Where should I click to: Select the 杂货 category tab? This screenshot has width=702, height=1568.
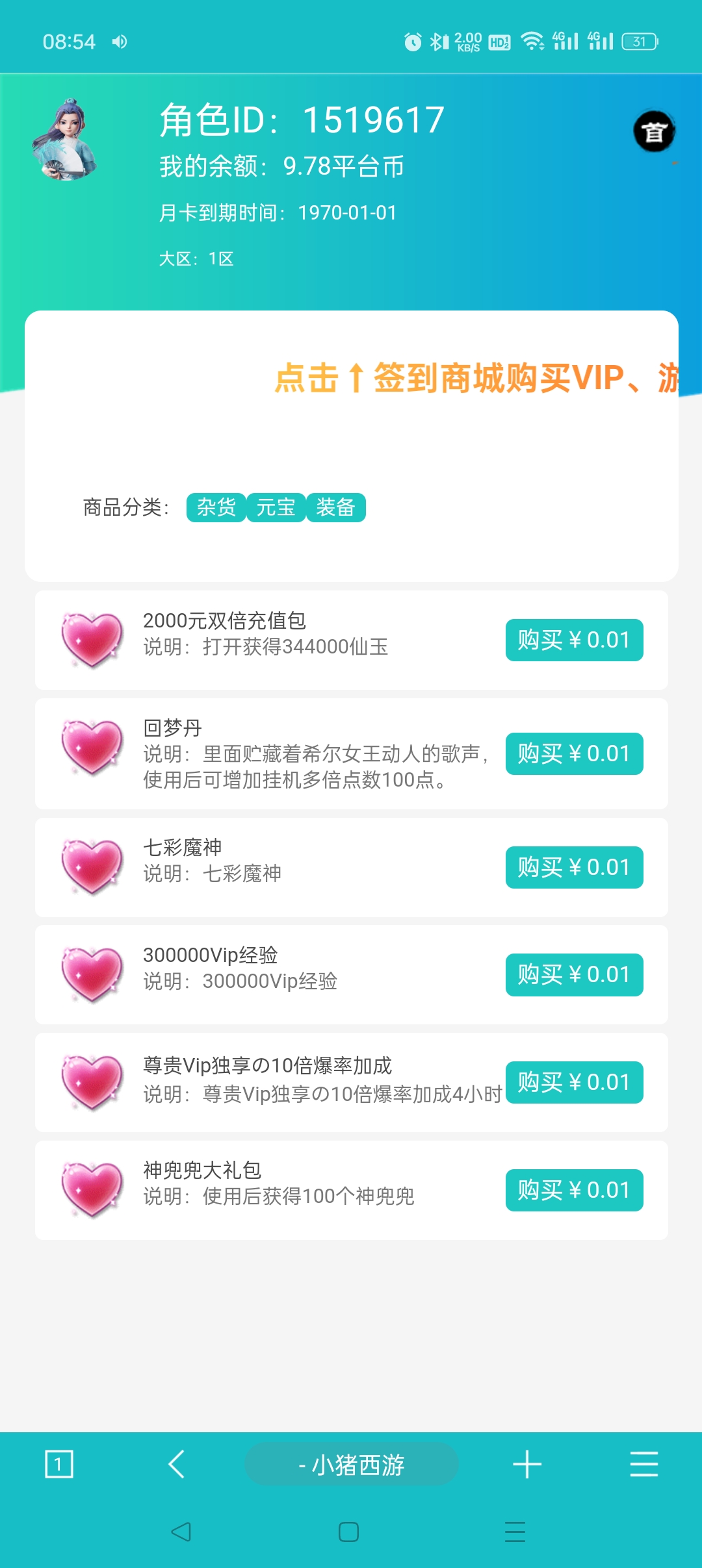pyautogui.click(x=216, y=507)
